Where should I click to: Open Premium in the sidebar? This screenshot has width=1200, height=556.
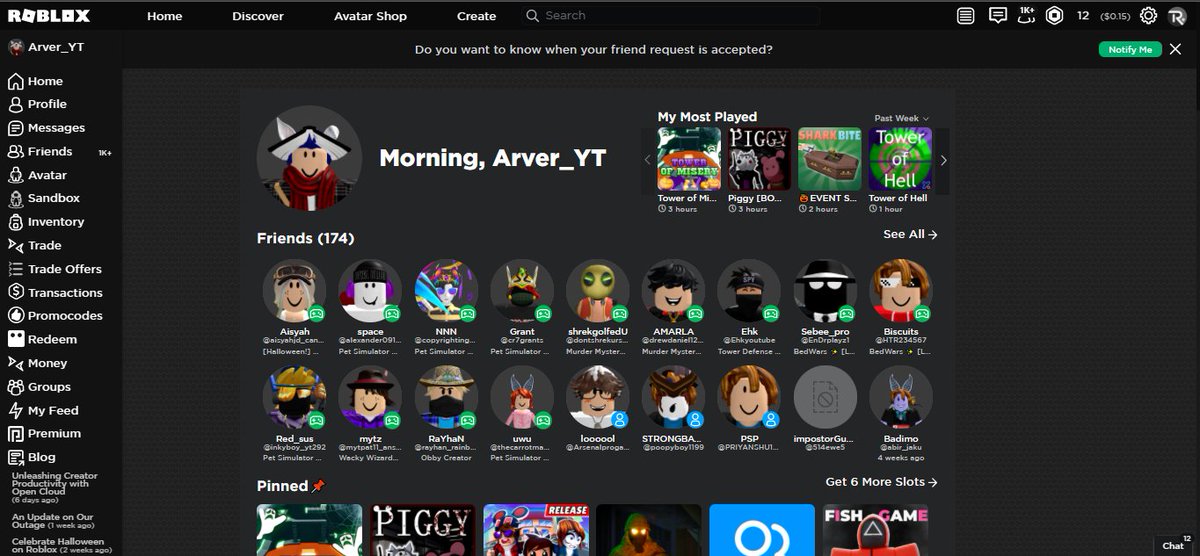45,434
